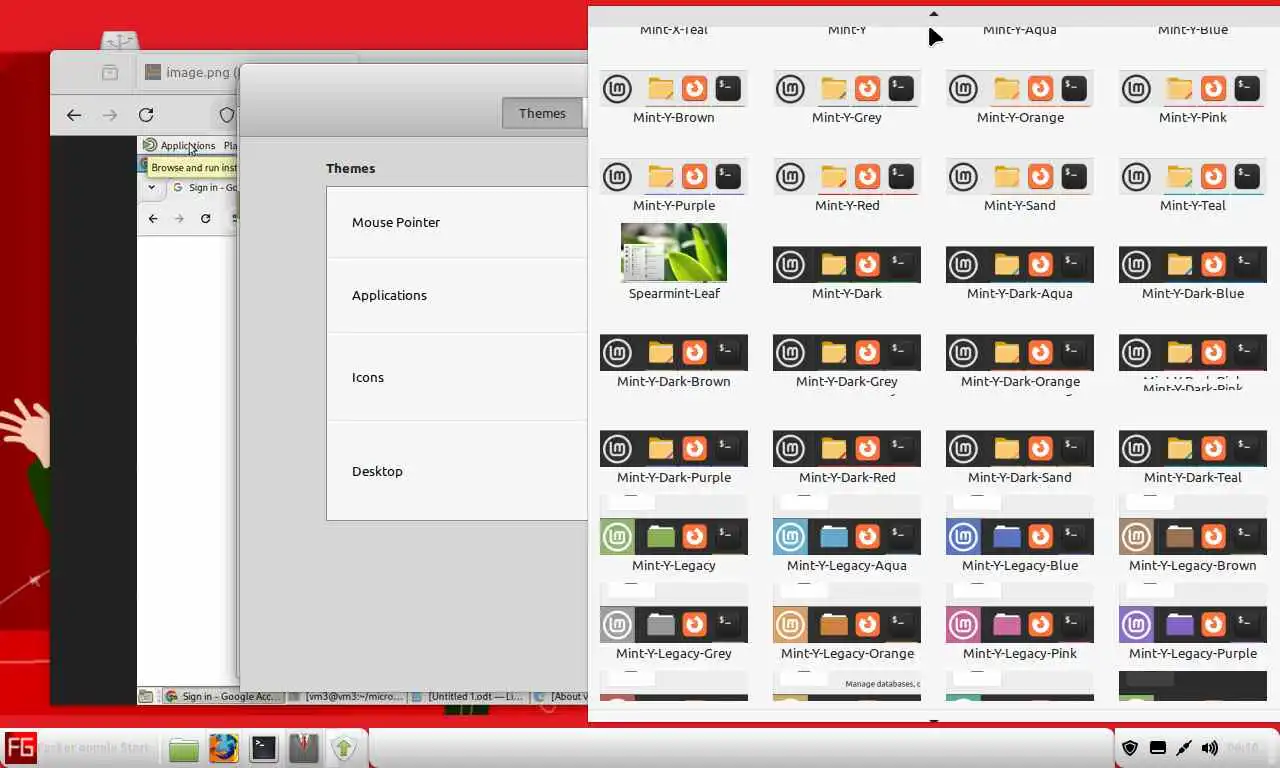Screen dimensions: 1280x768
Task: Select the Mint-Y-Grey theme thumbnail
Action: tap(847, 89)
